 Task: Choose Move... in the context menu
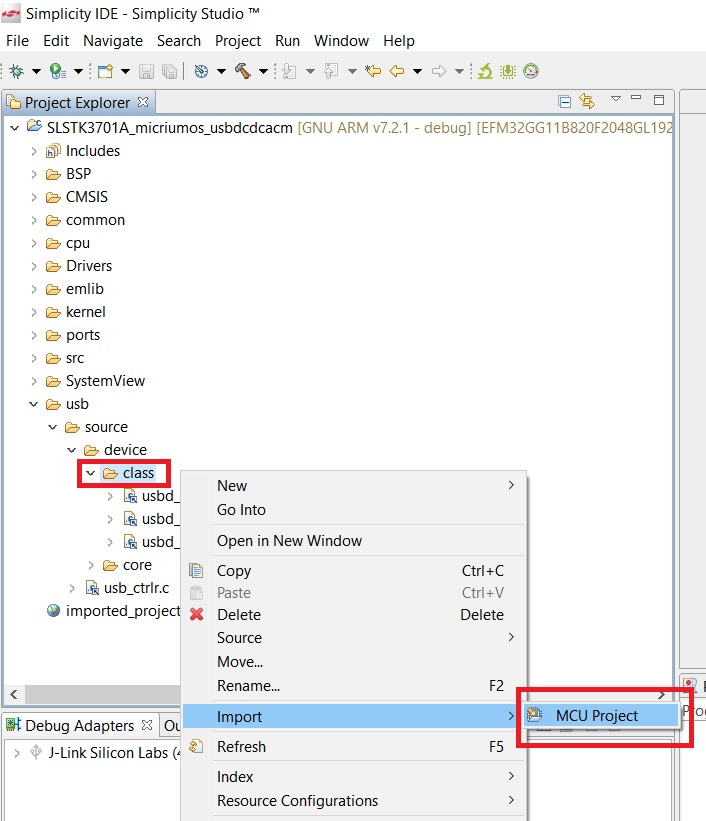tap(354, 662)
